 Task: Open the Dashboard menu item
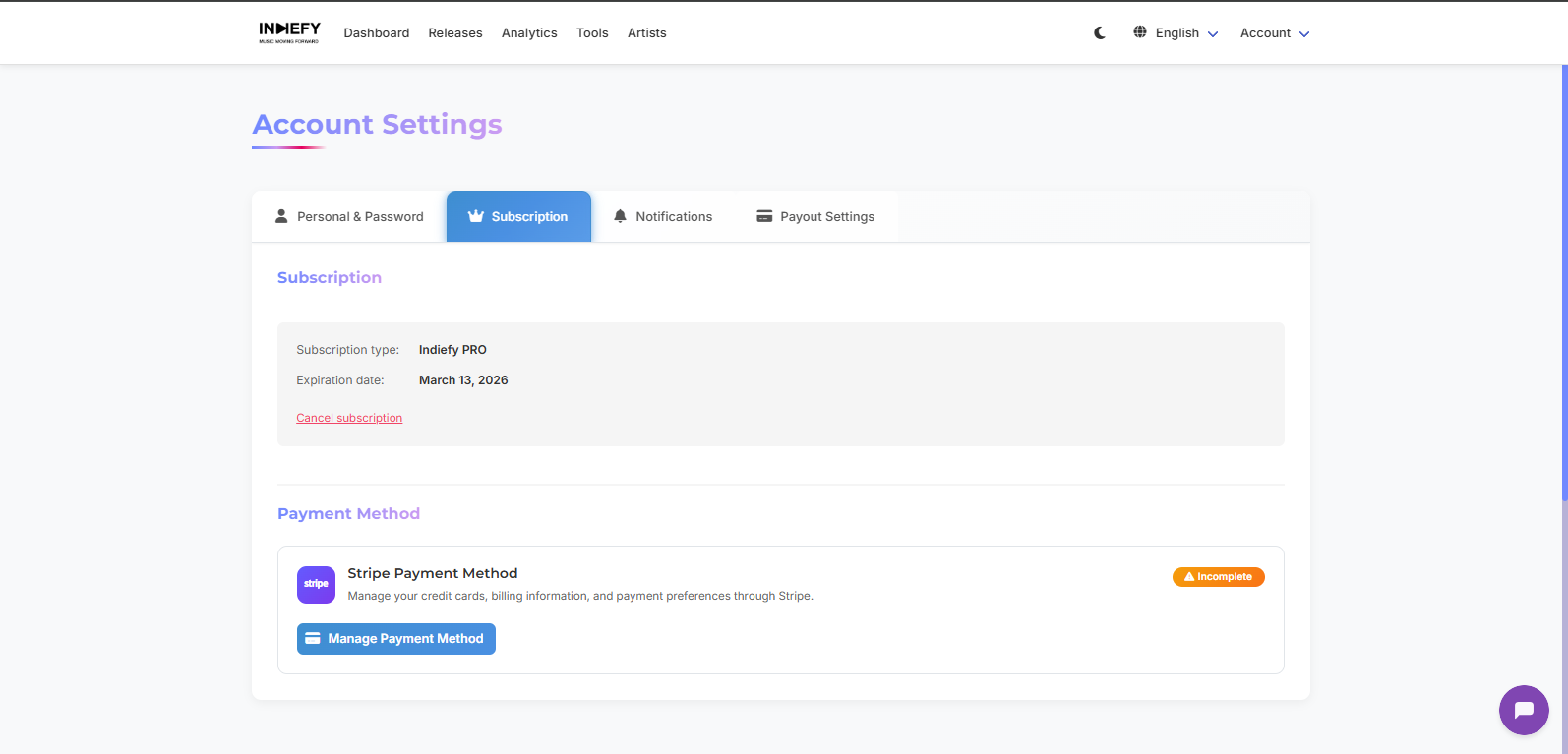(377, 33)
